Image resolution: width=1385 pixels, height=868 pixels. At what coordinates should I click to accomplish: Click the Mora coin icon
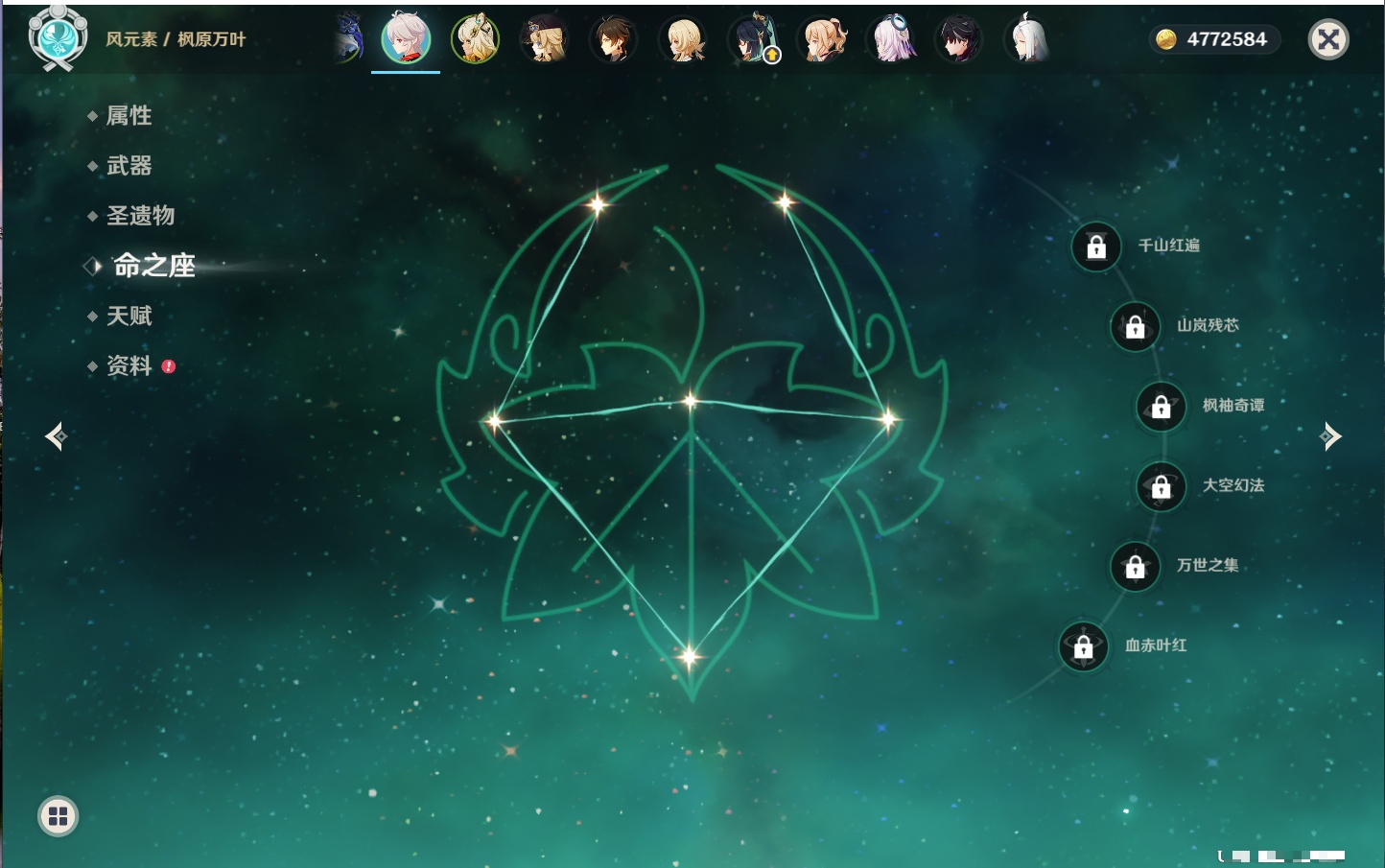point(1165,39)
